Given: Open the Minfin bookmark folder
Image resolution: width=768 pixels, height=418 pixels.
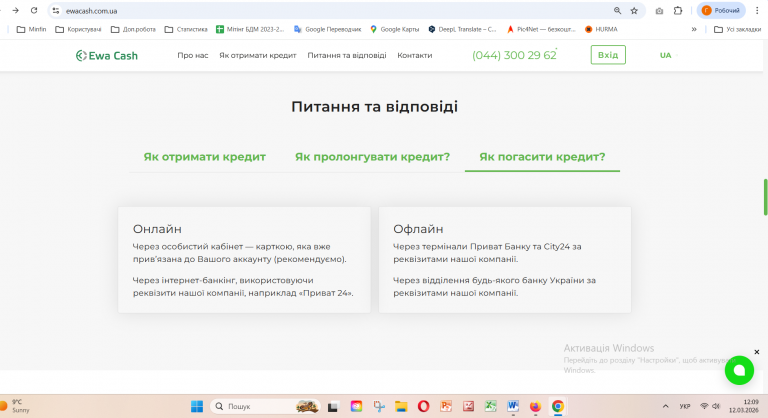Looking at the screenshot, I should (31, 29).
